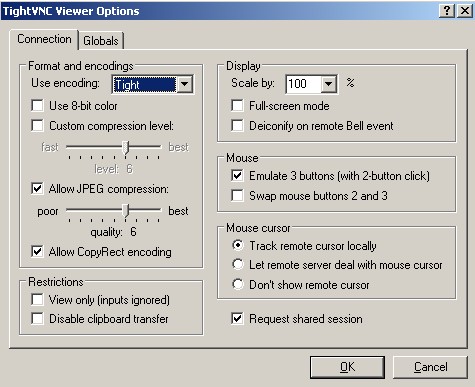
Task: Switch to the Globals tab
Action: pos(101,41)
